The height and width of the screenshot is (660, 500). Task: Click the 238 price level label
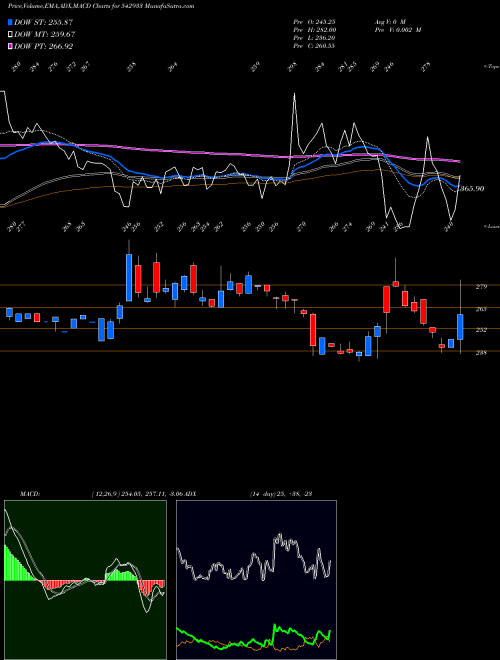[x=481, y=352]
